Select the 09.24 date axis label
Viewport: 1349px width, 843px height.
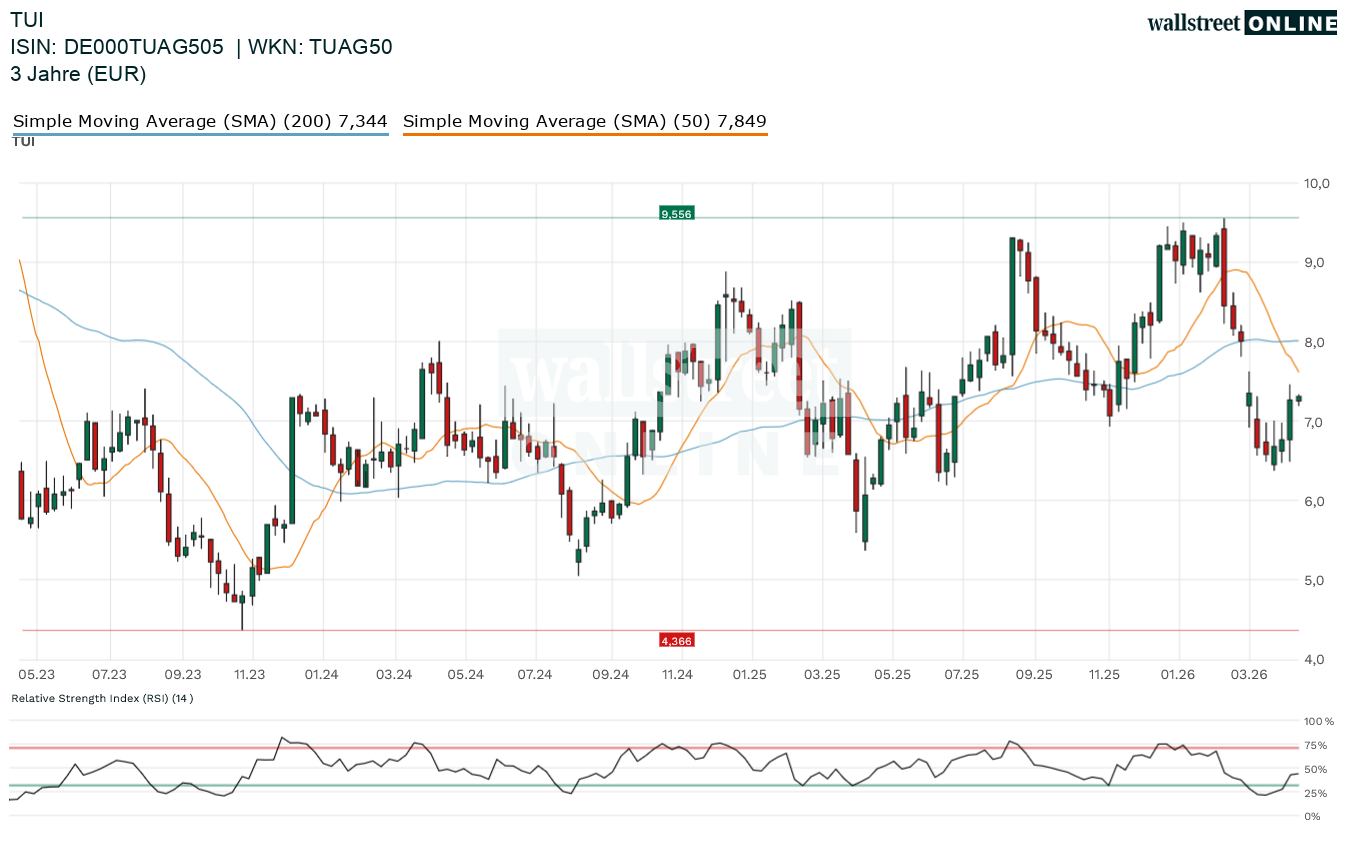pos(610,675)
